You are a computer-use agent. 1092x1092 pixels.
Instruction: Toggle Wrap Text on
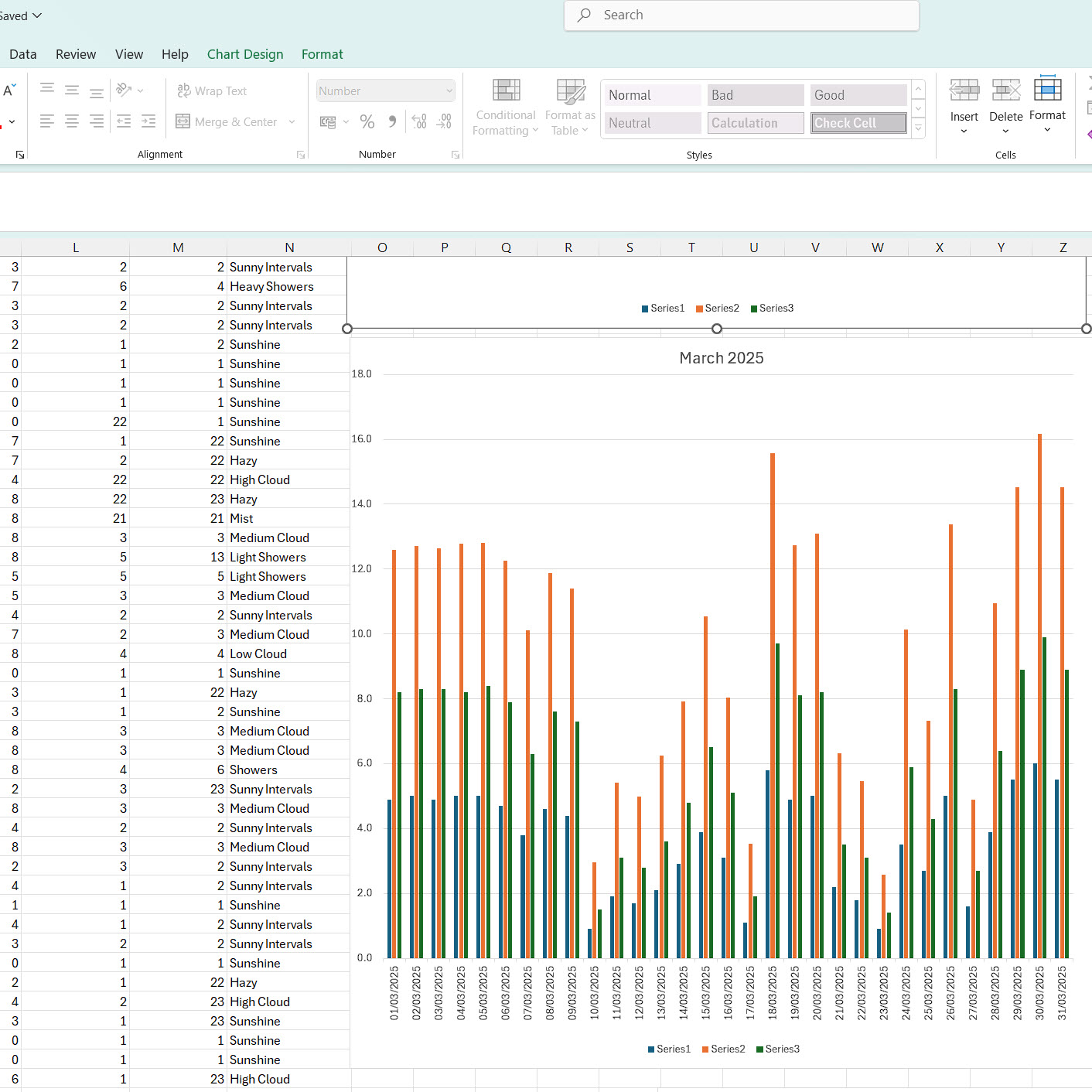point(212,90)
